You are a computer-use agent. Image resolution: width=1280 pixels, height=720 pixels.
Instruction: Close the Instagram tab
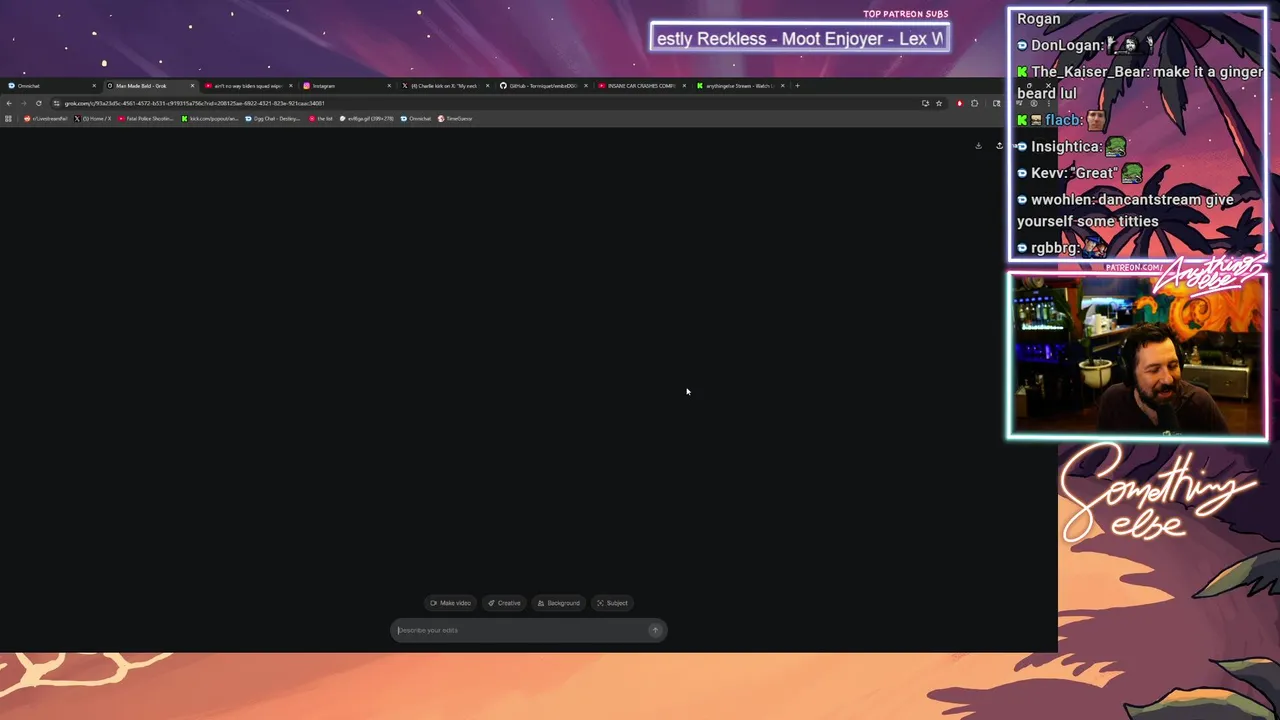coord(389,86)
